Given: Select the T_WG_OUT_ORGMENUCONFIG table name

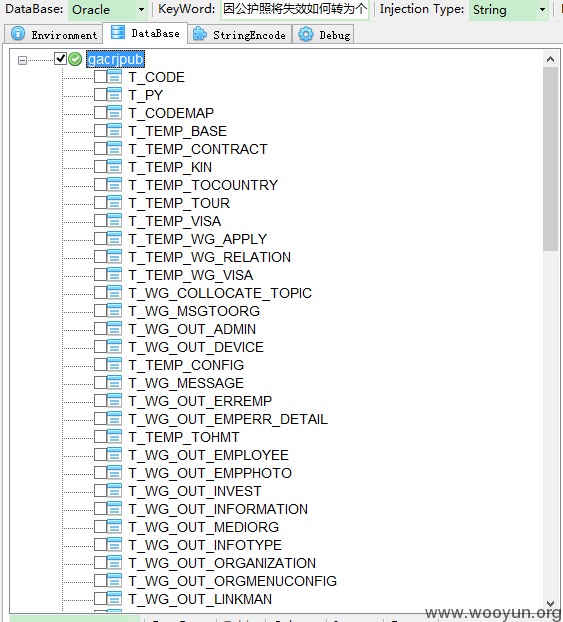Looking at the screenshot, I should coord(233,581).
